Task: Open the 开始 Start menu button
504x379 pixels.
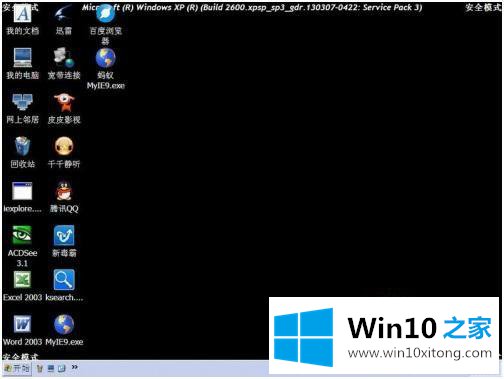Action: point(17,369)
